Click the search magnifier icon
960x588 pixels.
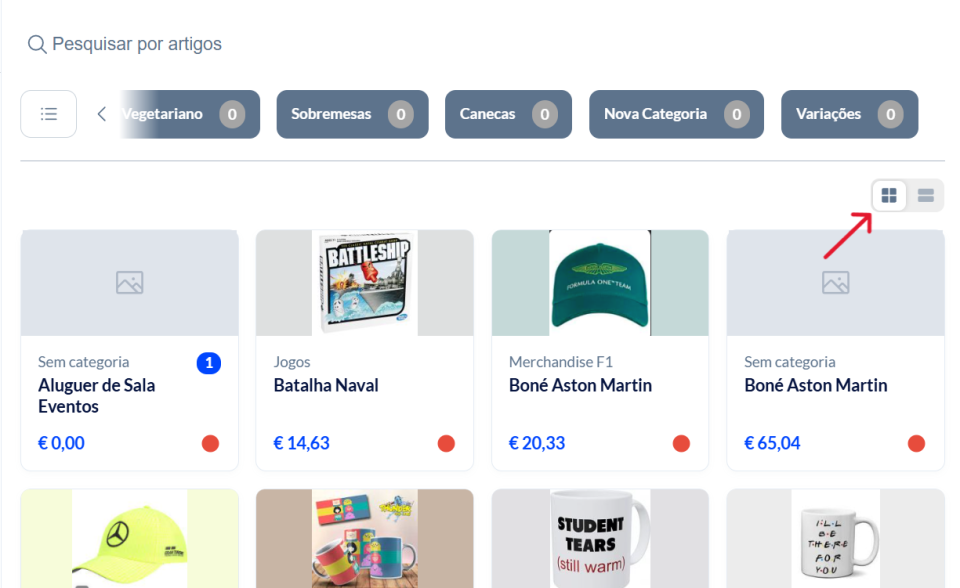pyautogui.click(x=37, y=44)
